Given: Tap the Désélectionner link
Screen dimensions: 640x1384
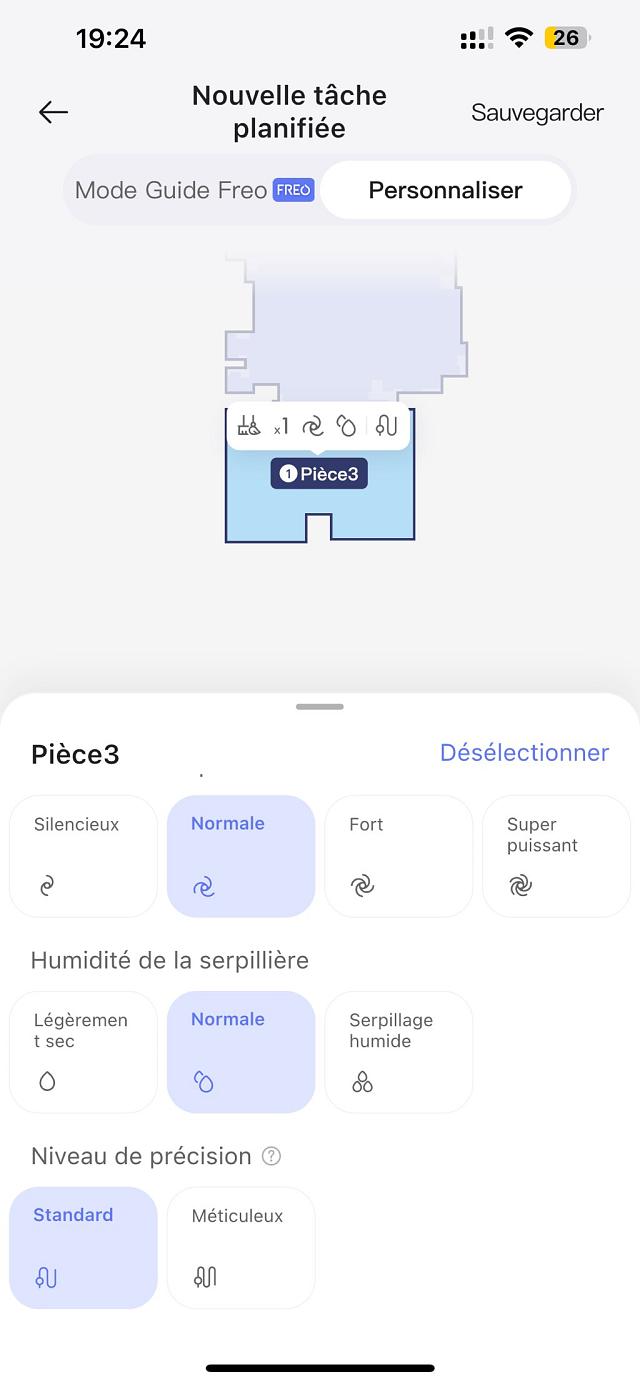Looking at the screenshot, I should (x=524, y=753).
